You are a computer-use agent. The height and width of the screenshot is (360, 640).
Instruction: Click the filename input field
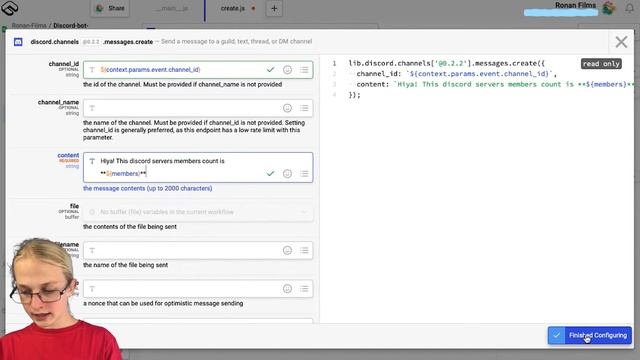(198, 250)
